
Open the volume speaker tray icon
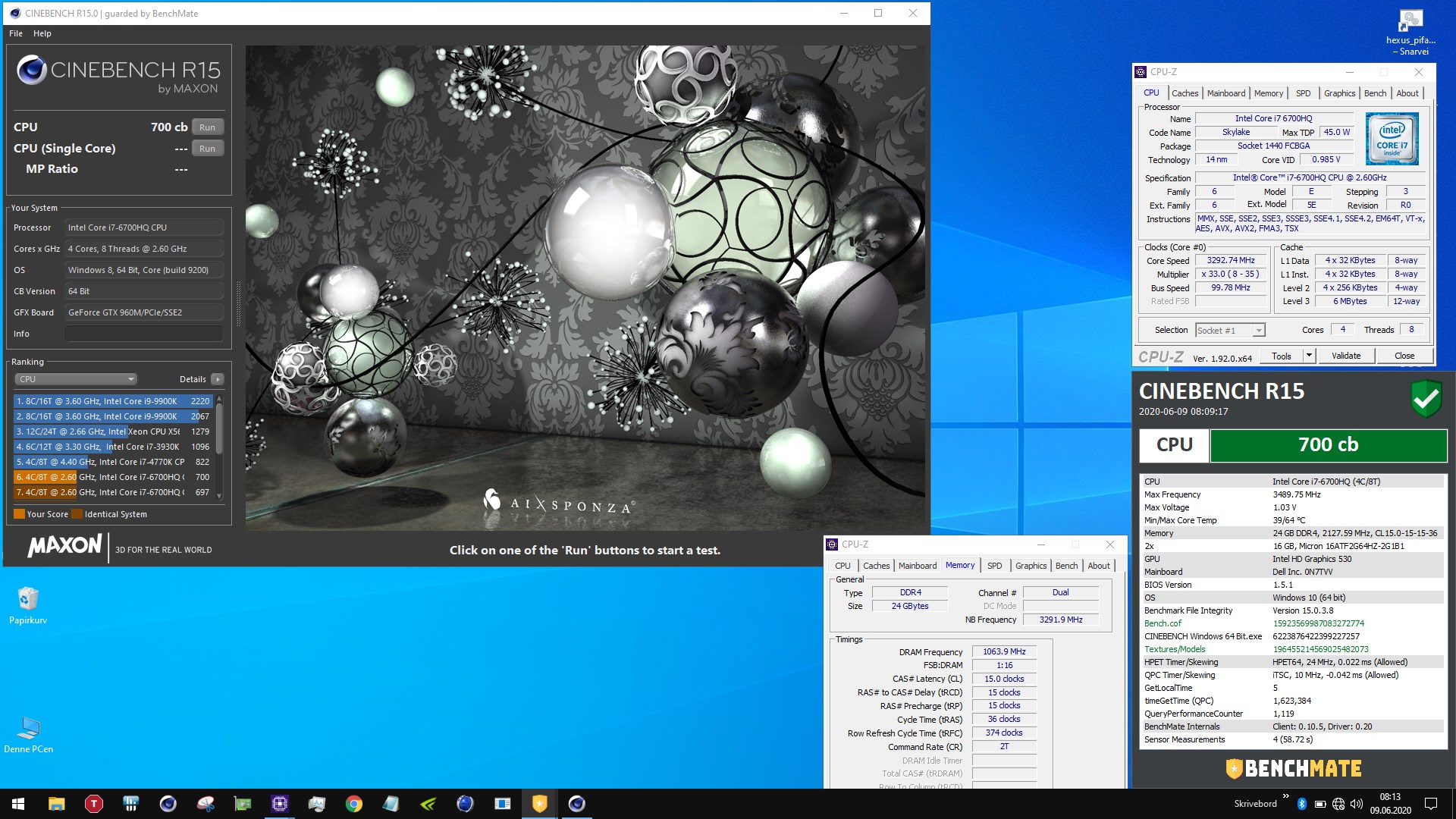(x=1357, y=804)
